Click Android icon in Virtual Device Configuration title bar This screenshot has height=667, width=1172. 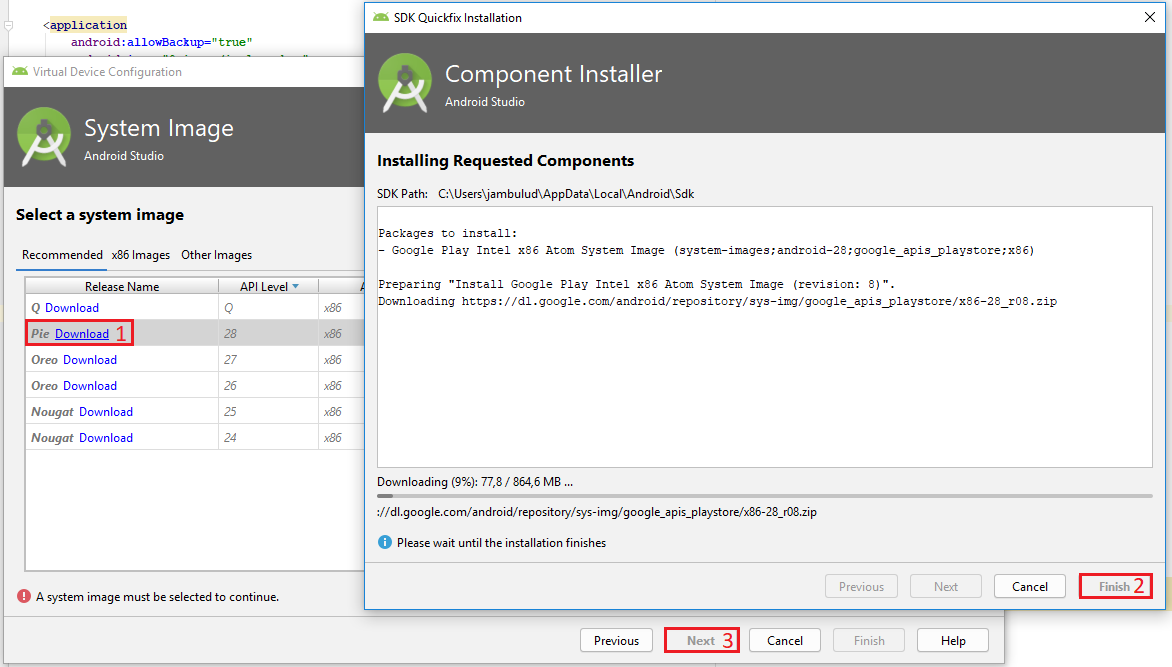point(19,72)
